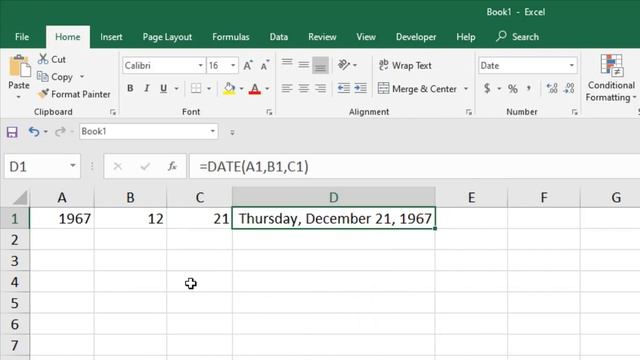640x360 pixels.
Task: Decrease font size with the small A
Action: (x=264, y=66)
